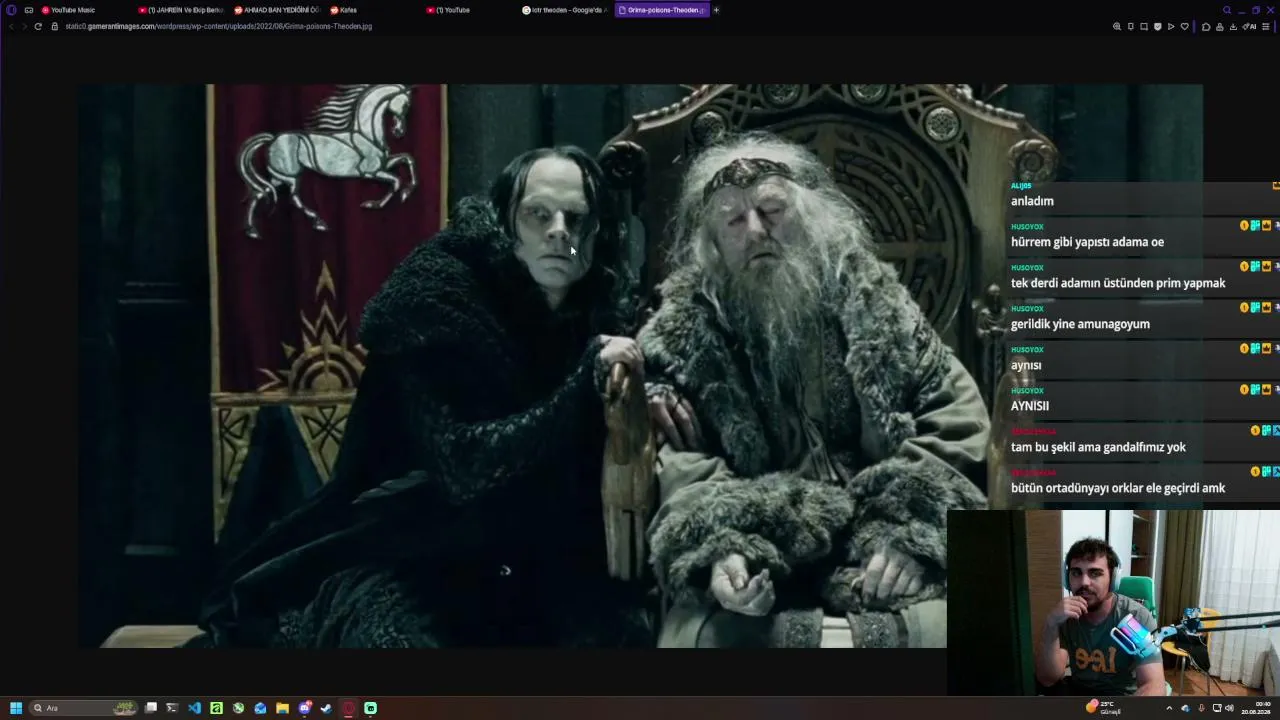Click the taskbar search box 'Ara'
This screenshot has width=1280, height=720.
pos(84,708)
